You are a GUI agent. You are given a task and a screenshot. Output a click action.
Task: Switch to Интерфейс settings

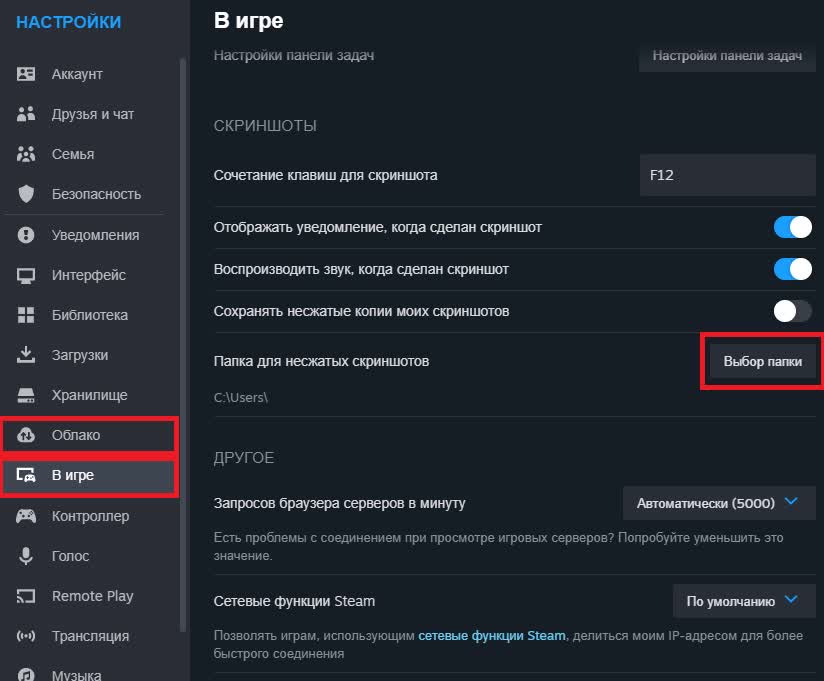(89, 275)
